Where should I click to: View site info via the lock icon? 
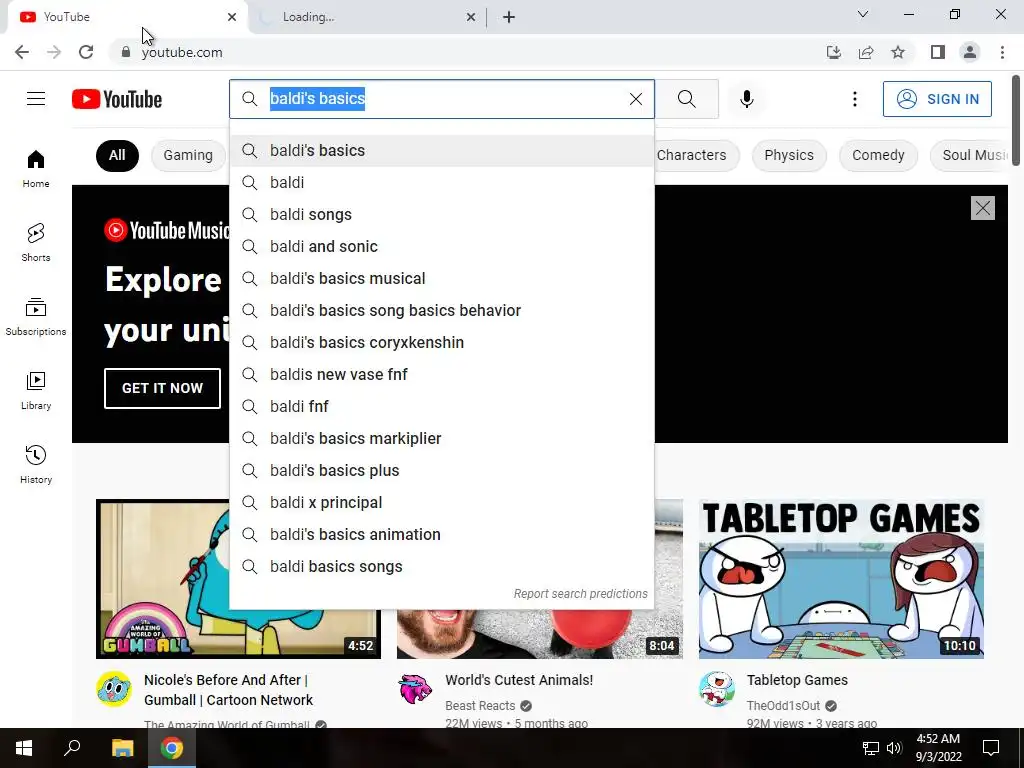(x=126, y=52)
